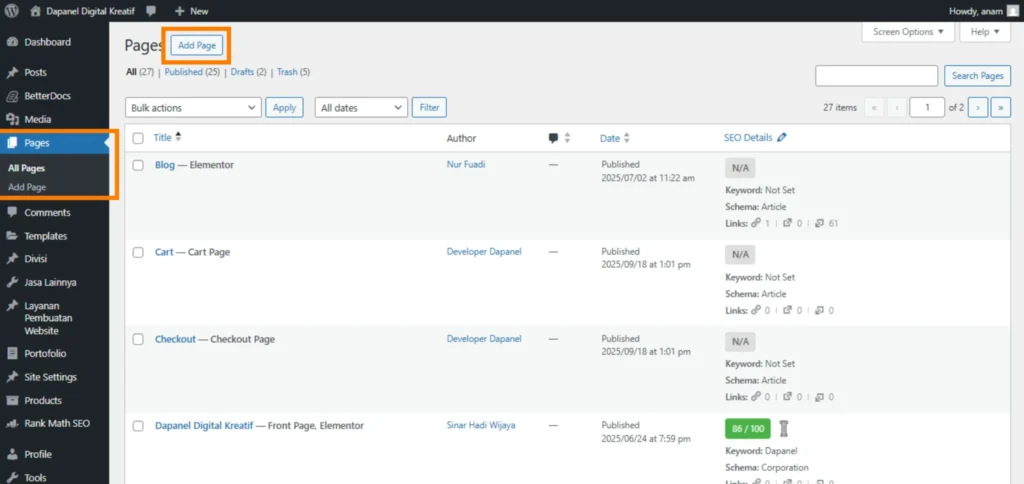Viewport: 1024px width, 484px height.
Task: Click the comments column bubble icon
Action: point(554,138)
